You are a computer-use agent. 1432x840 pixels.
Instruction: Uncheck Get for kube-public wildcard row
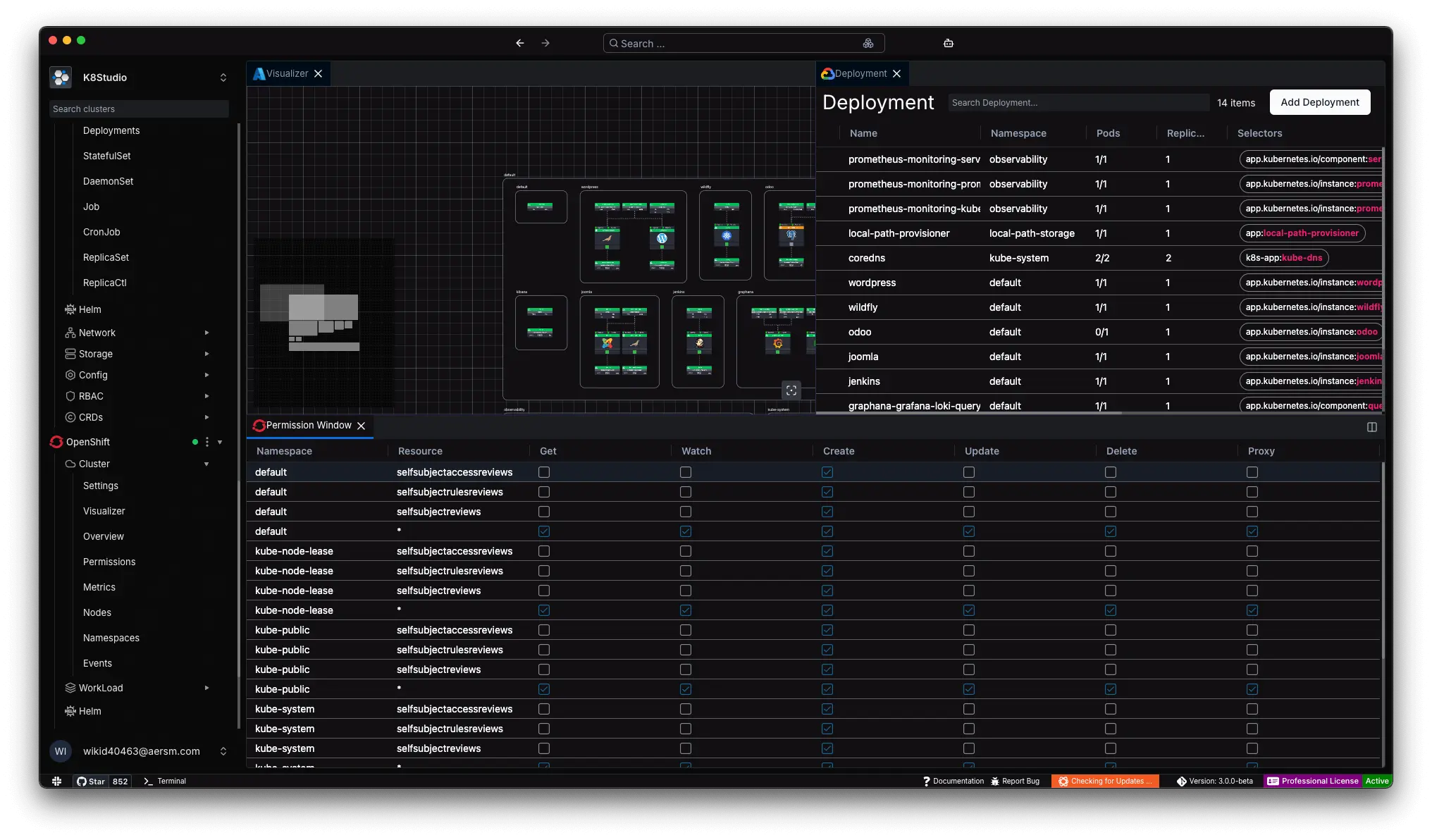point(544,689)
